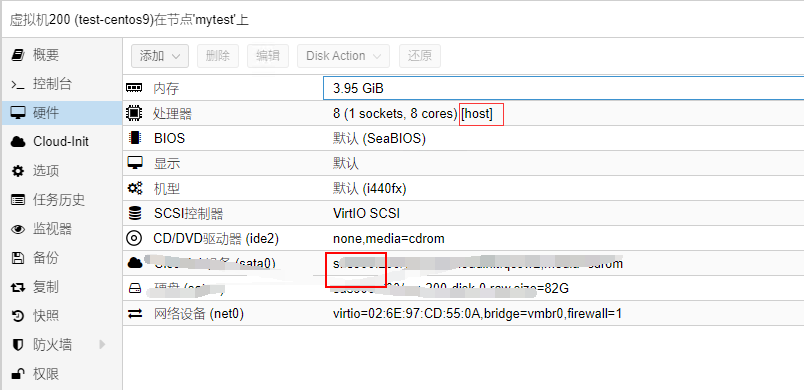Select the 网络设备 (net0) row
The height and width of the screenshot is (390, 804).
pyautogui.click(x=464, y=313)
